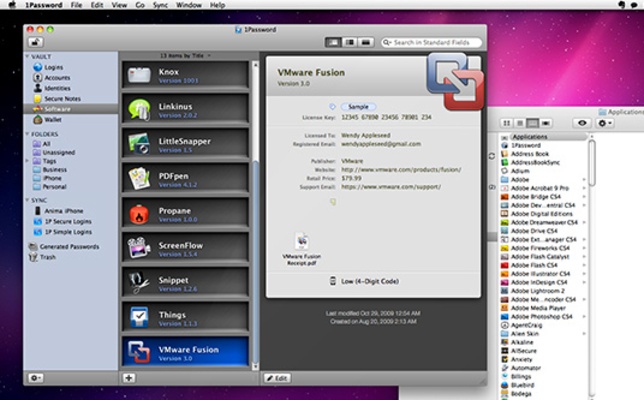The height and width of the screenshot is (400, 644).
Task: Open the Go menu
Action: click(140, 5)
